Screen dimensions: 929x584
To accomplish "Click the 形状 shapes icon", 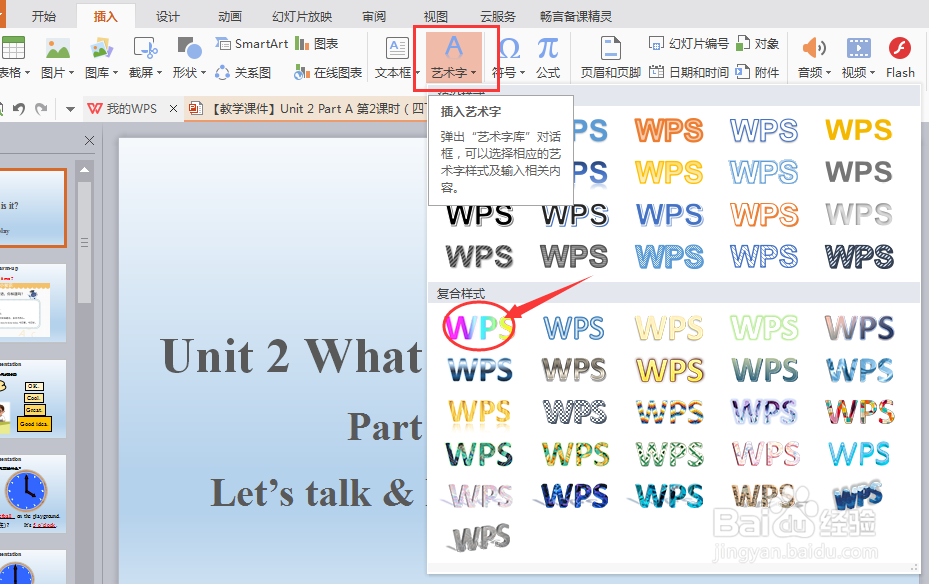I will (189, 49).
